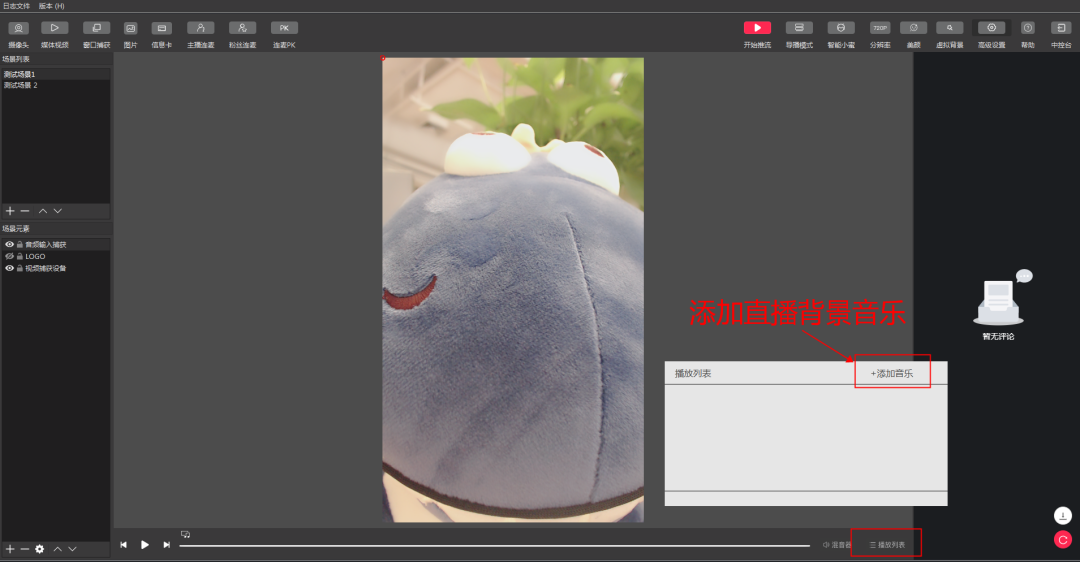The height and width of the screenshot is (562, 1080).
Task: Delete the scene element with the bottom minus icon
Action: (x=25, y=549)
